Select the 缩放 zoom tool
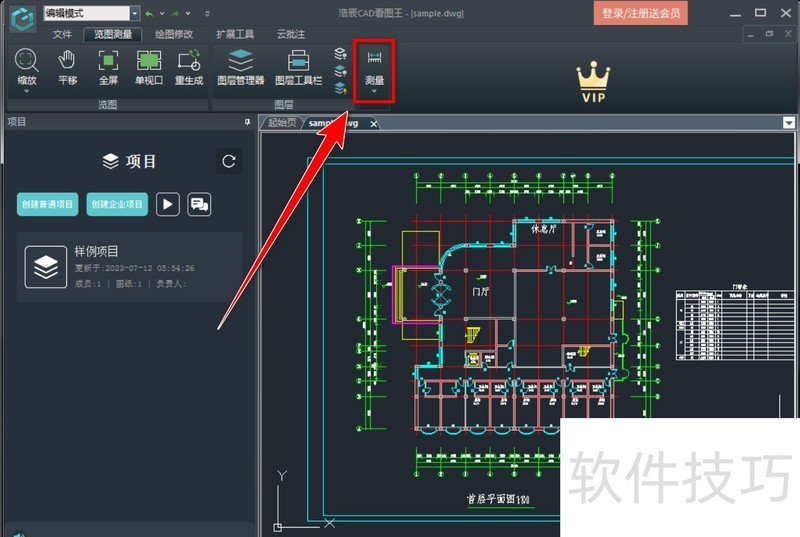This screenshot has width=800, height=537. point(27,66)
